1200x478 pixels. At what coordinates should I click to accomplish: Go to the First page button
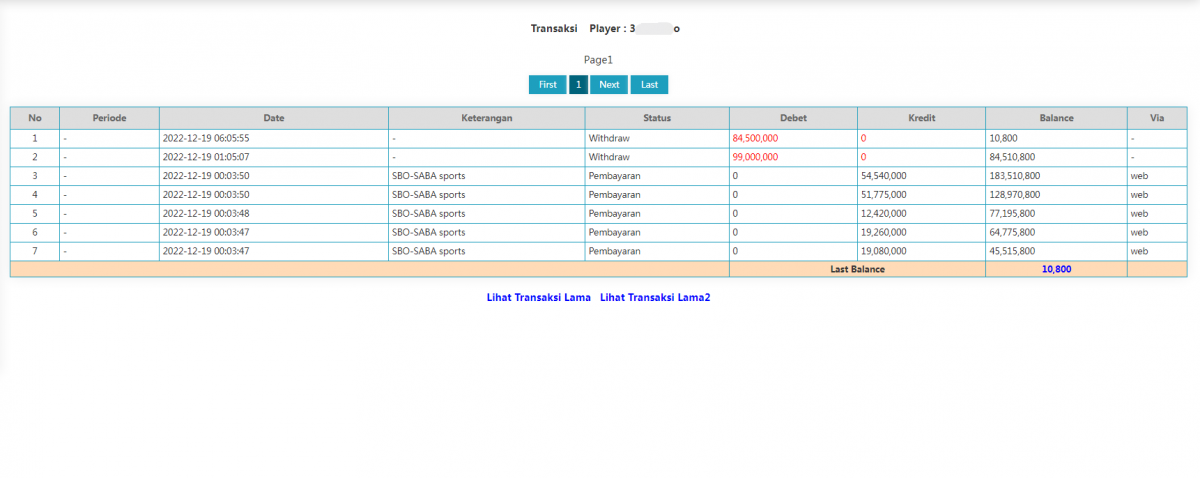[x=547, y=85]
